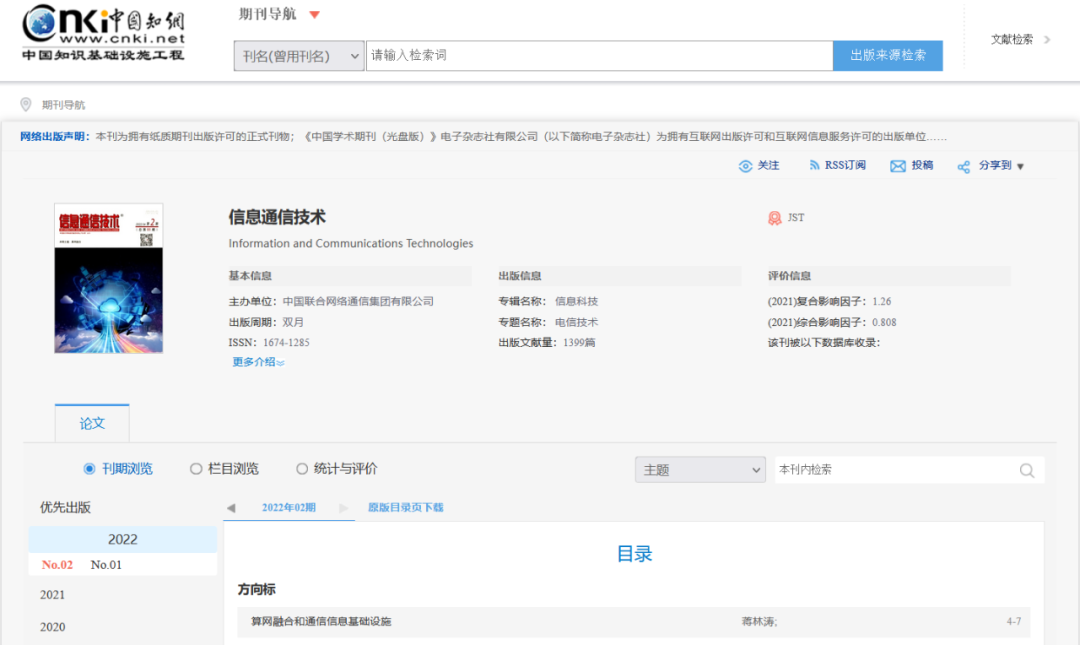Click the previous issue left arrow
This screenshot has width=1080, height=645.
click(x=231, y=508)
